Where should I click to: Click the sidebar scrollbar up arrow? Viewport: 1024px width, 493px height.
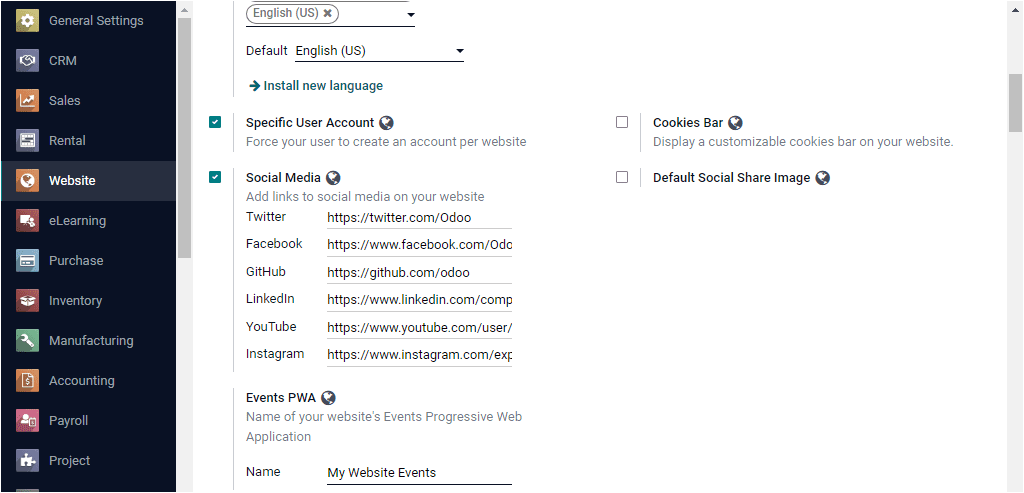point(185,10)
